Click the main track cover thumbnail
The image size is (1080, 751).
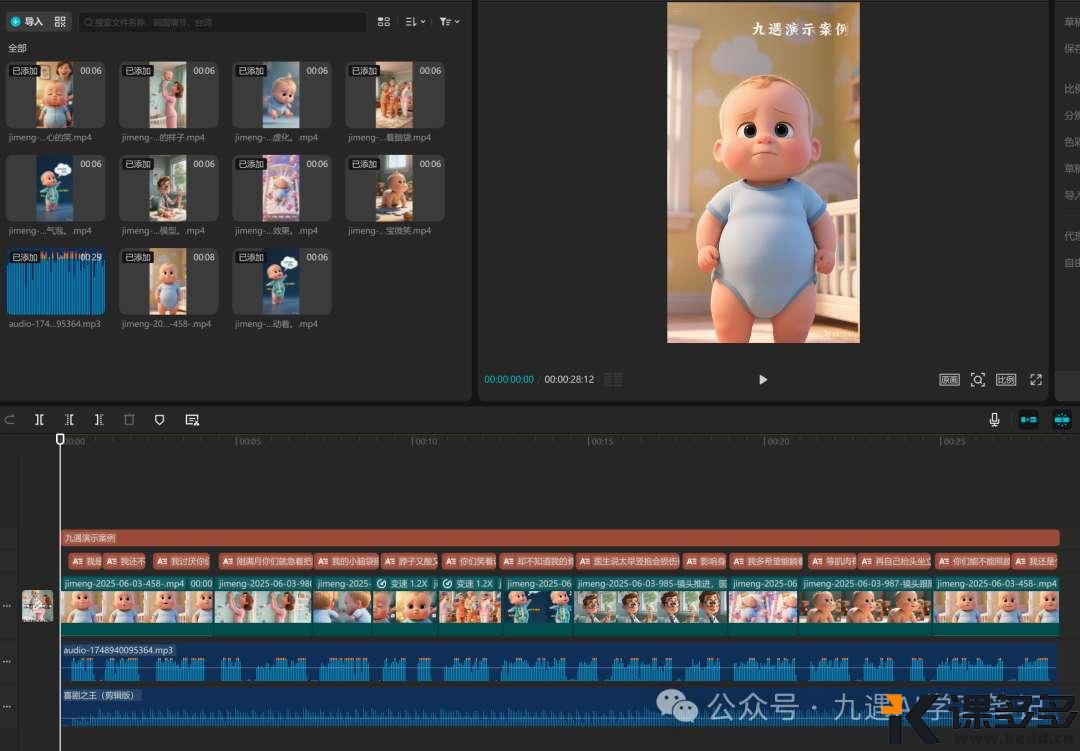coord(38,606)
